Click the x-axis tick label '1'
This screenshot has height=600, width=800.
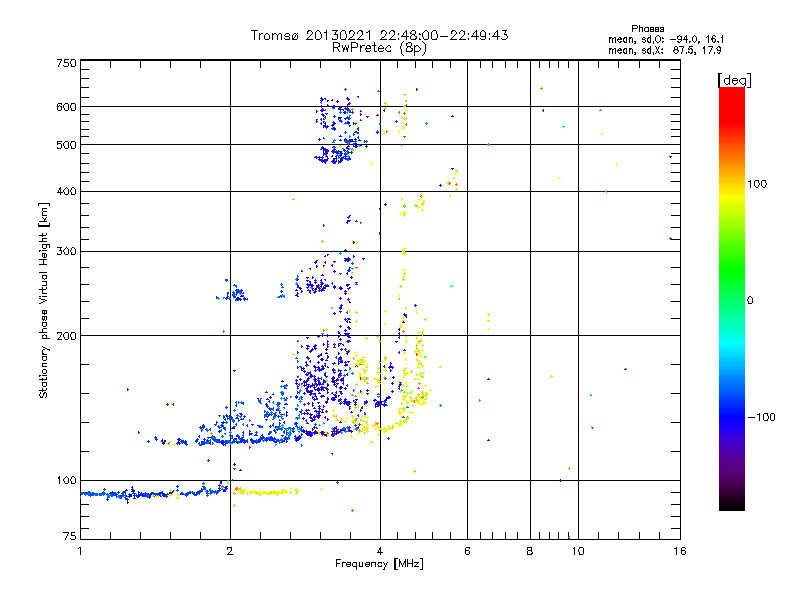coord(80,551)
